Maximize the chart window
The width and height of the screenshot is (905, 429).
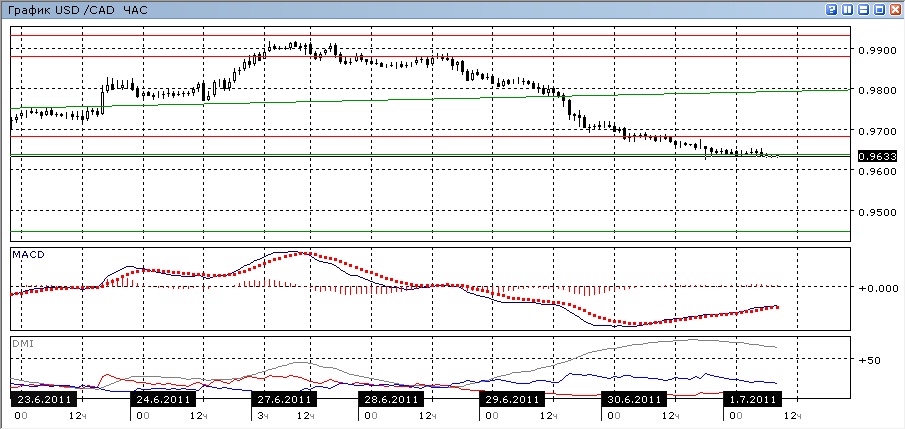[x=880, y=10]
